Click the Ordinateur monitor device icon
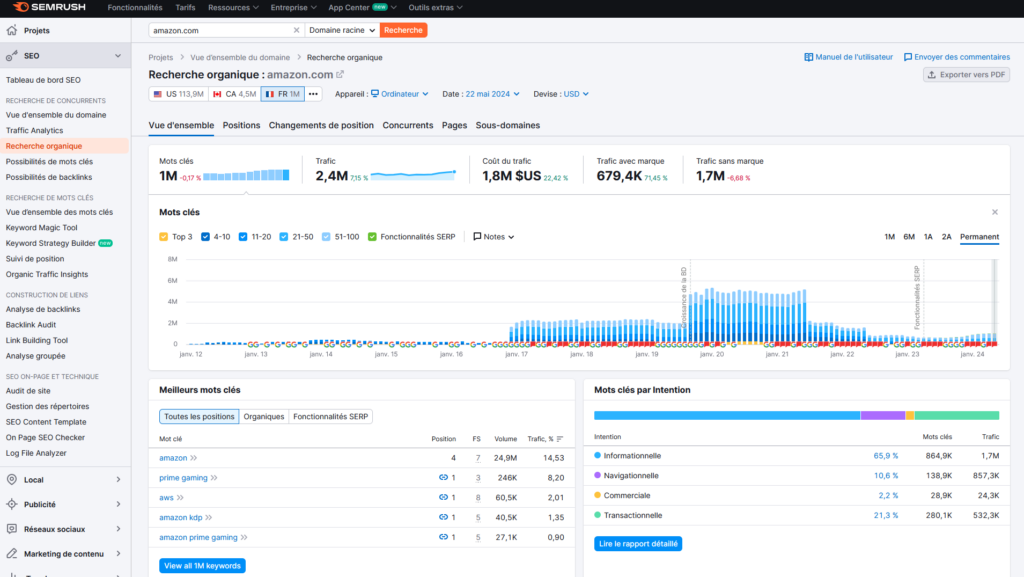This screenshot has height=577, width=1024. click(x=375, y=94)
